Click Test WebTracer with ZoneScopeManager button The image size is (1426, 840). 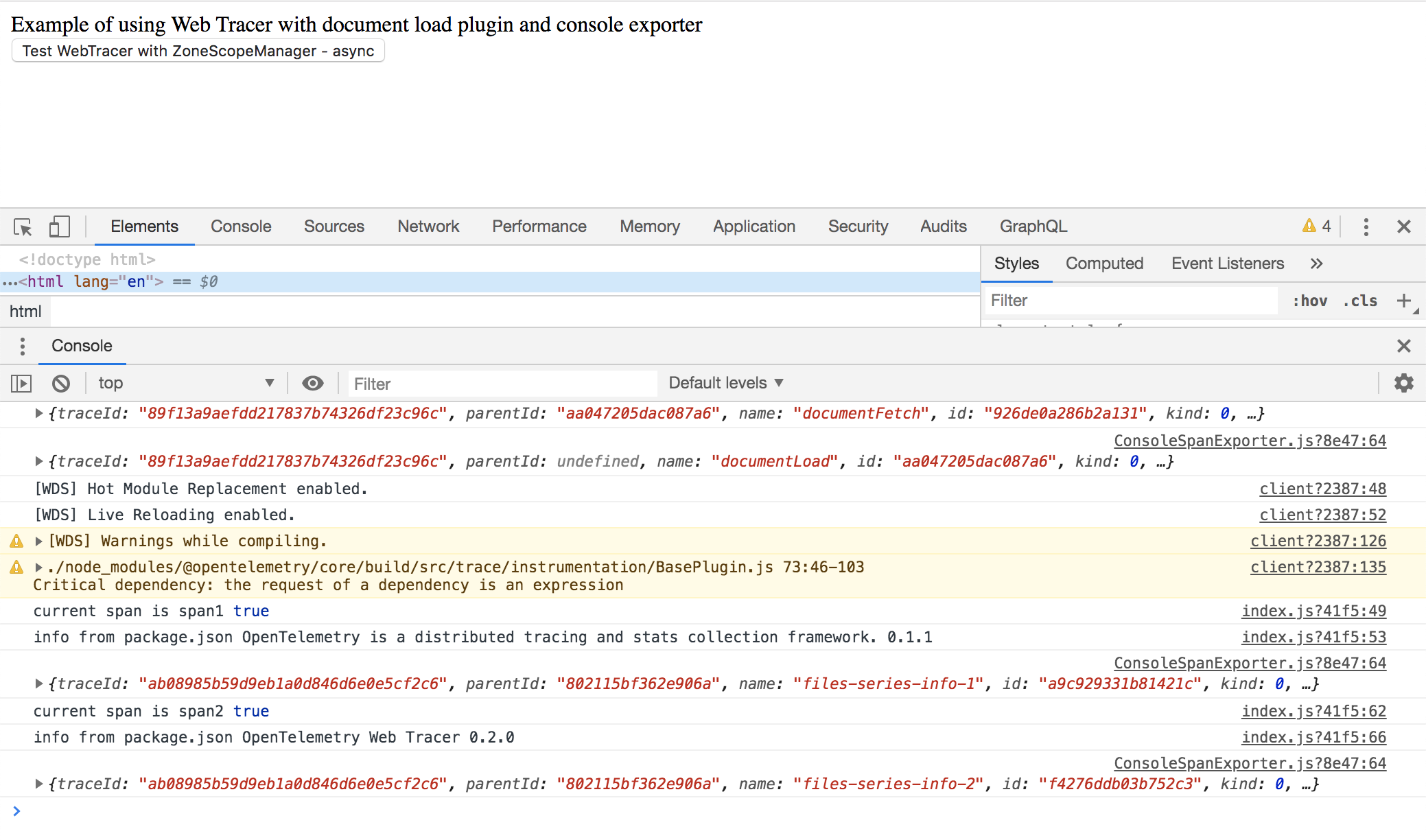[x=198, y=51]
